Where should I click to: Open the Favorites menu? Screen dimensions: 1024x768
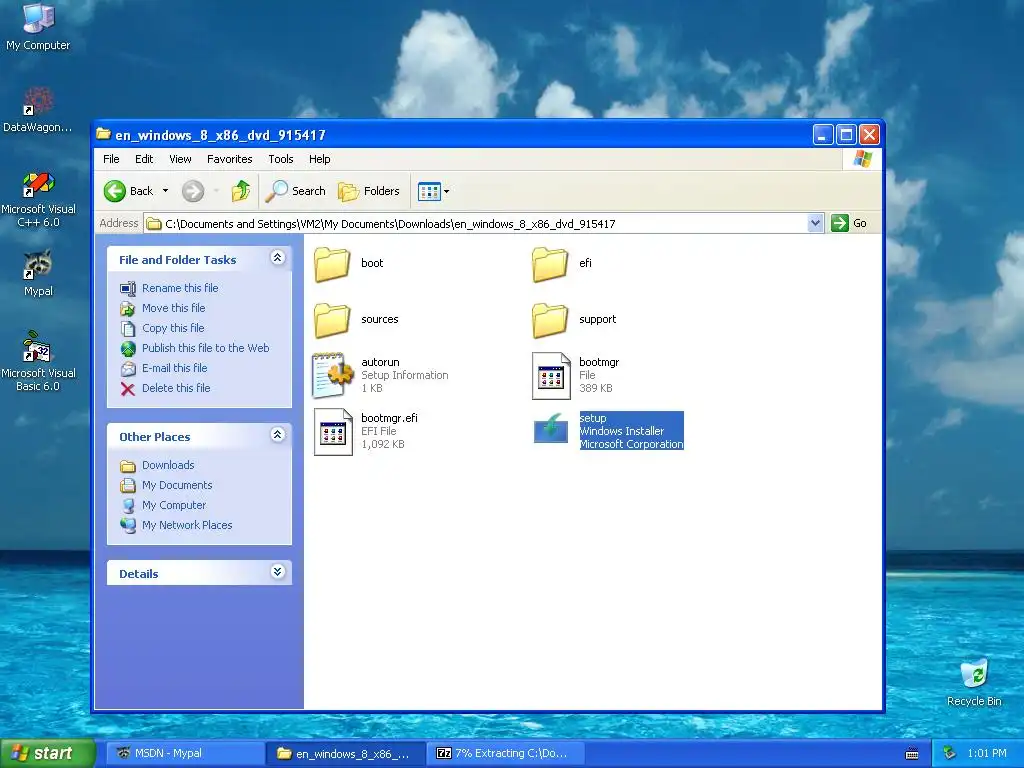(x=229, y=159)
